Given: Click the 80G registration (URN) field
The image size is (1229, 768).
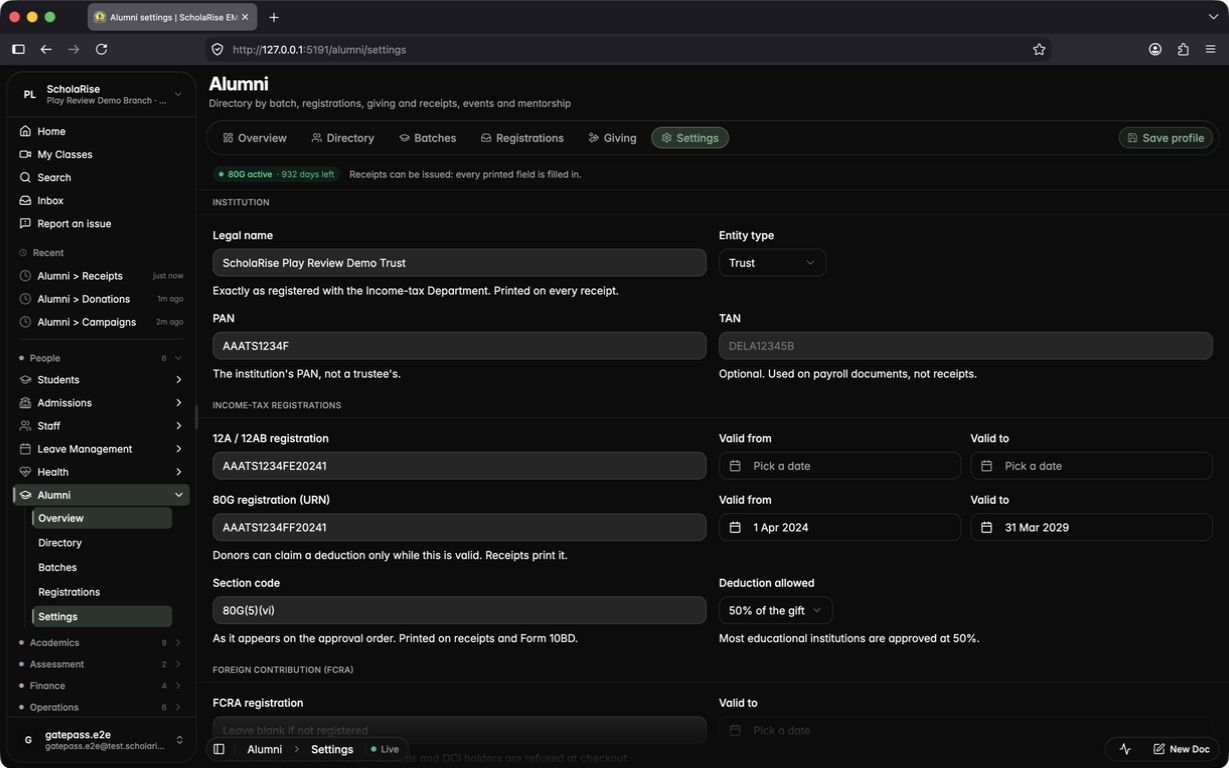Looking at the screenshot, I should (x=459, y=527).
